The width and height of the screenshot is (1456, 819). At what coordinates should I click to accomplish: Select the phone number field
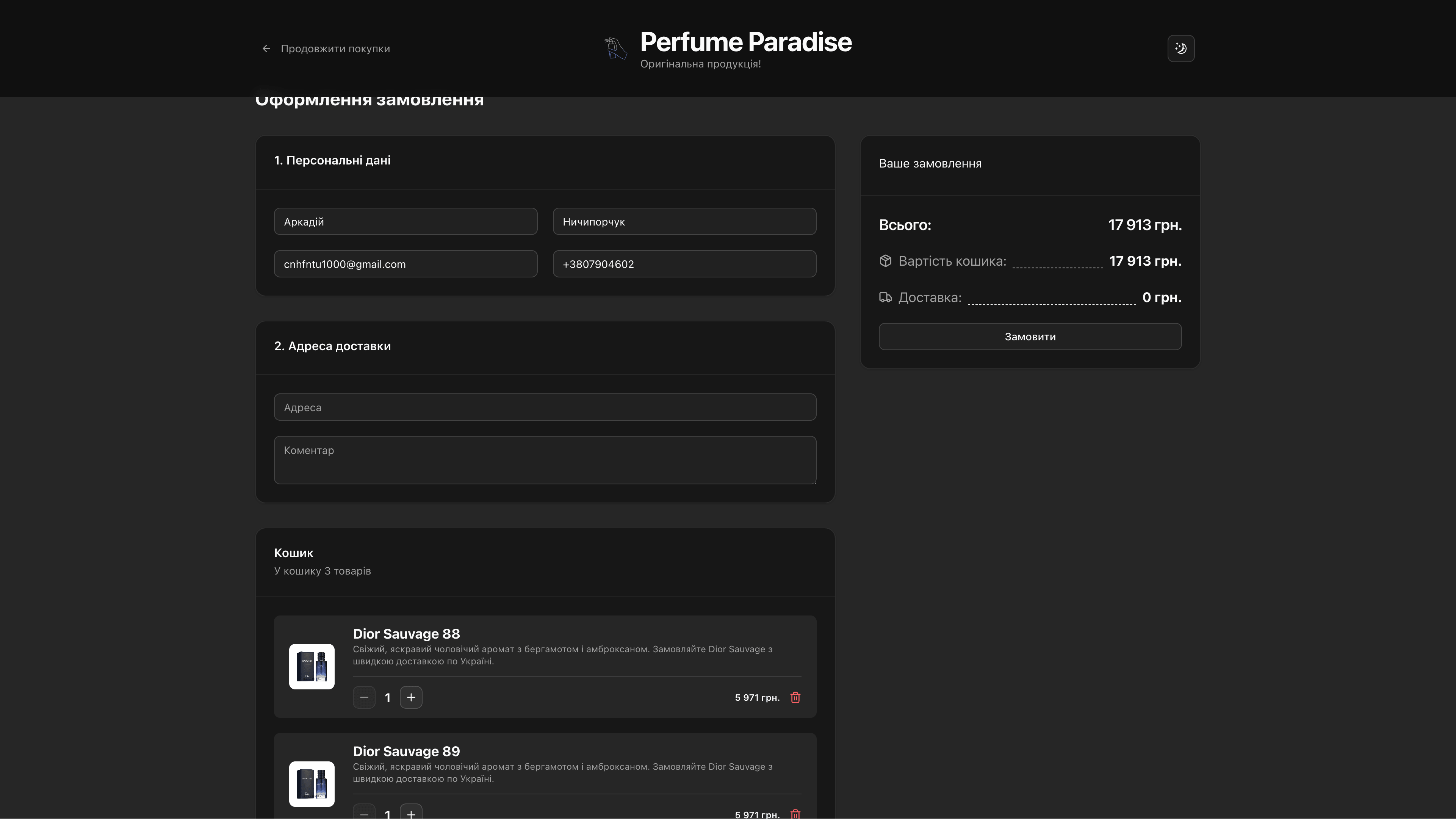(x=684, y=263)
